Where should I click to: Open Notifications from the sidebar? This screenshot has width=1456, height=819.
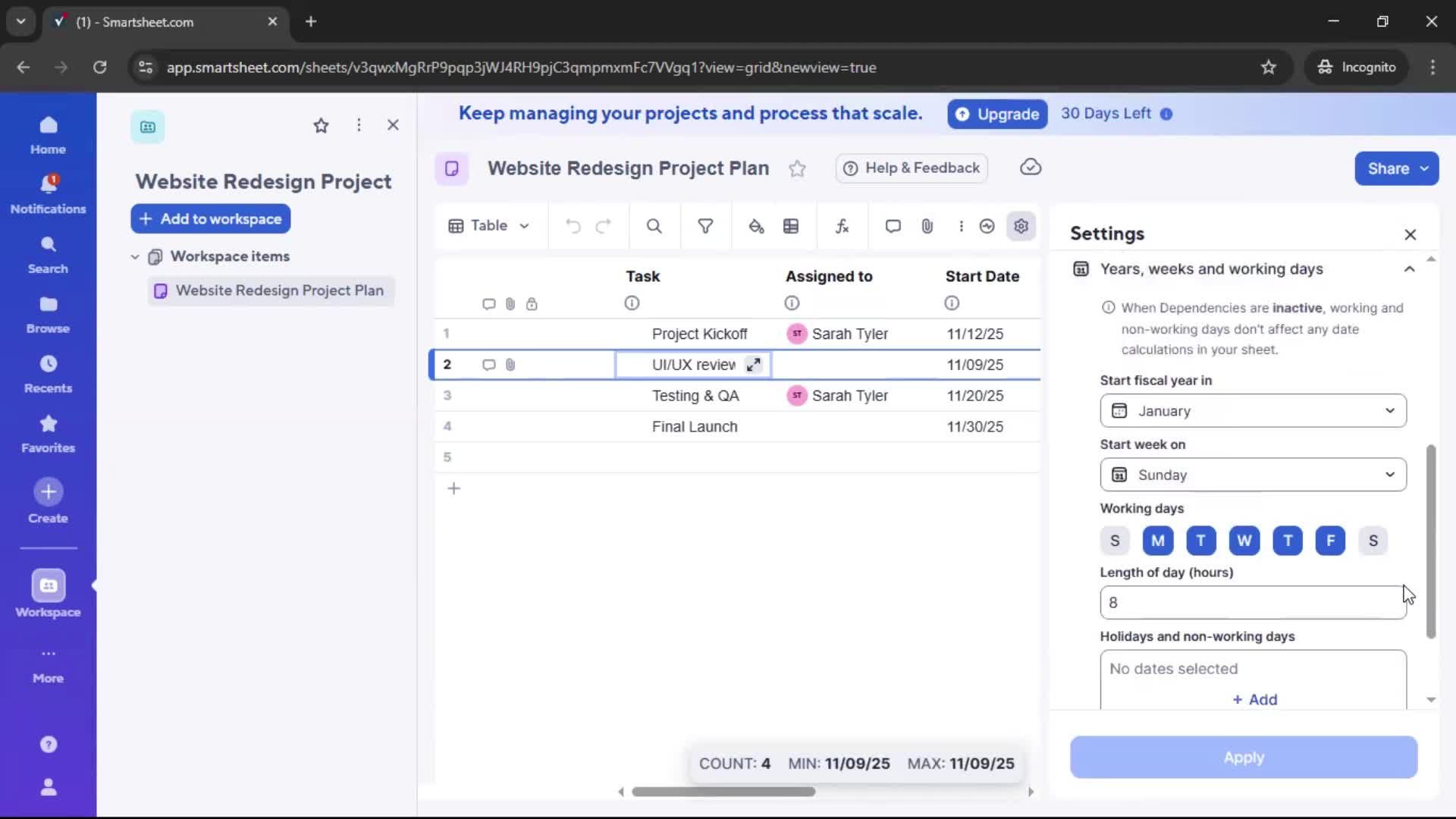tap(48, 193)
